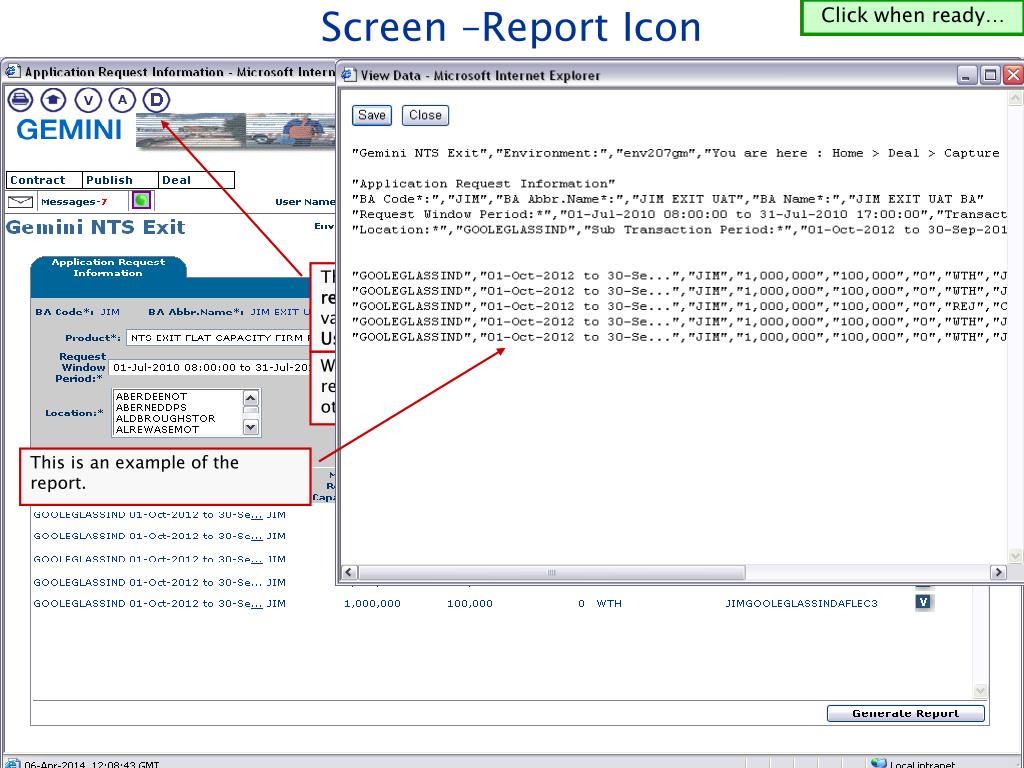Viewport: 1024px width, 768px height.
Task: Click the "Gemini NTS Exit" page heading
Action: click(95, 227)
